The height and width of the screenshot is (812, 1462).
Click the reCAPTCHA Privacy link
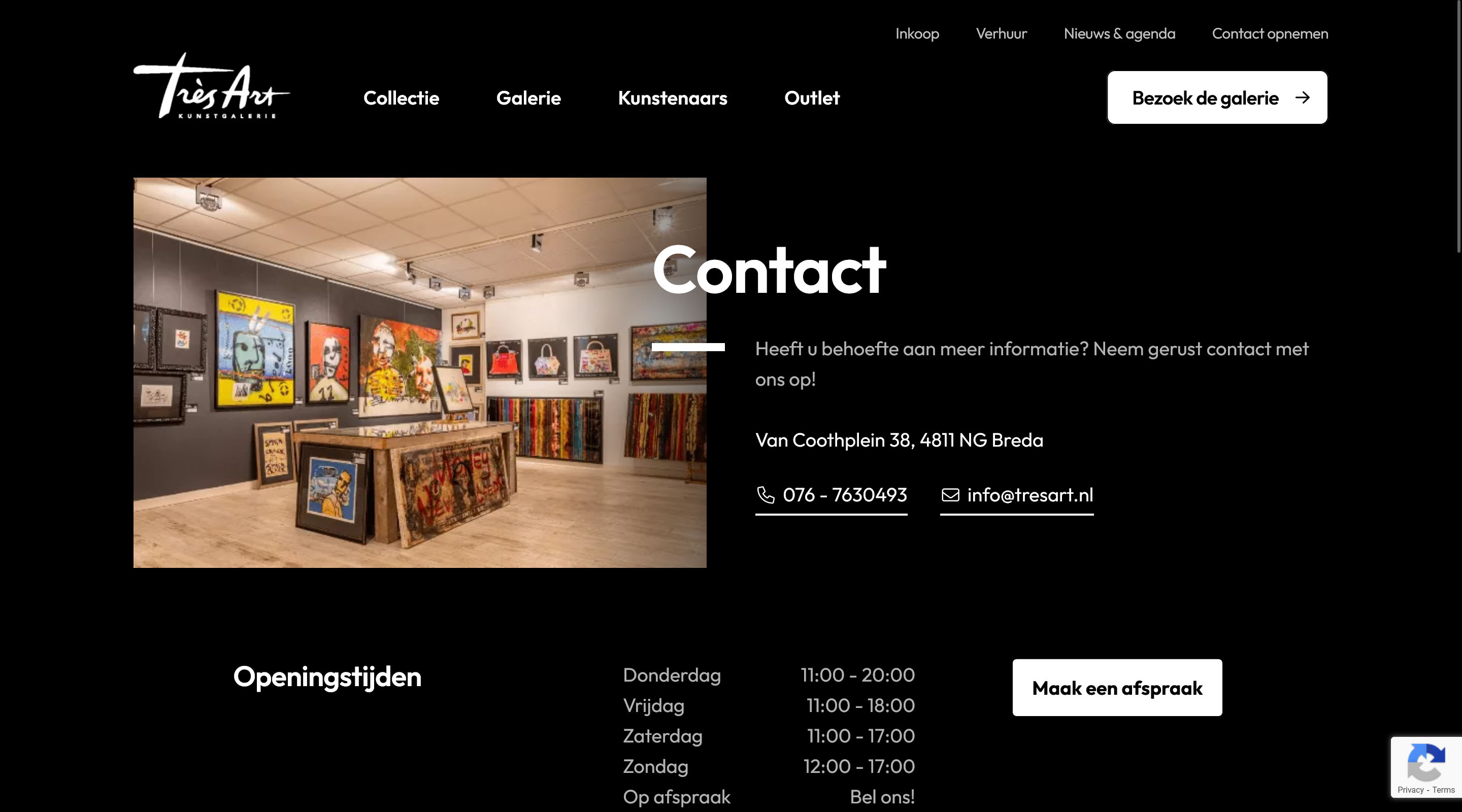(1410, 790)
